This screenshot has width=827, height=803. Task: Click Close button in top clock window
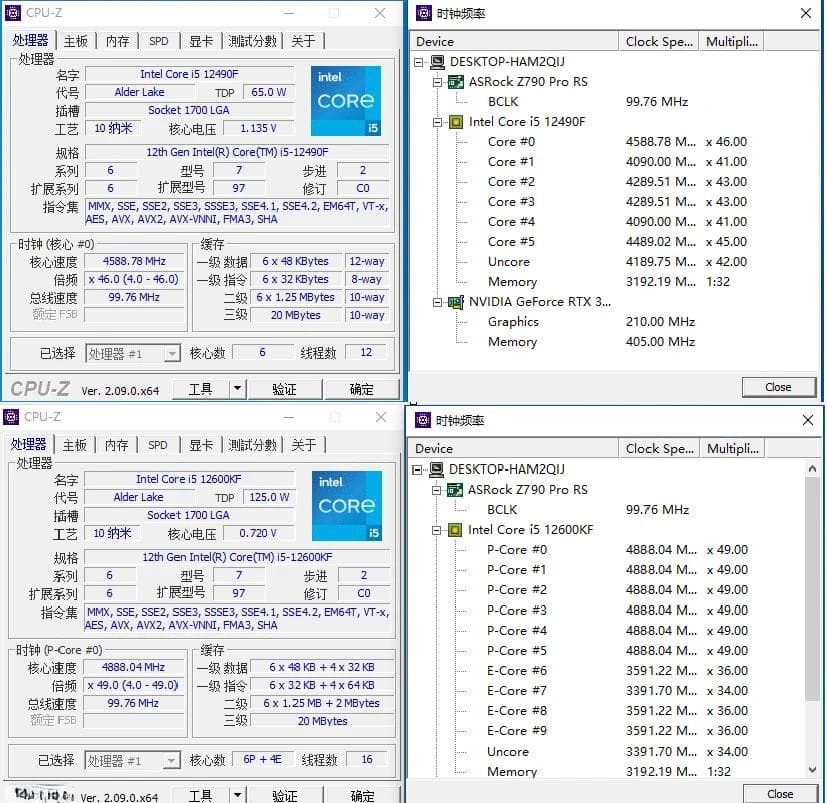tap(778, 387)
